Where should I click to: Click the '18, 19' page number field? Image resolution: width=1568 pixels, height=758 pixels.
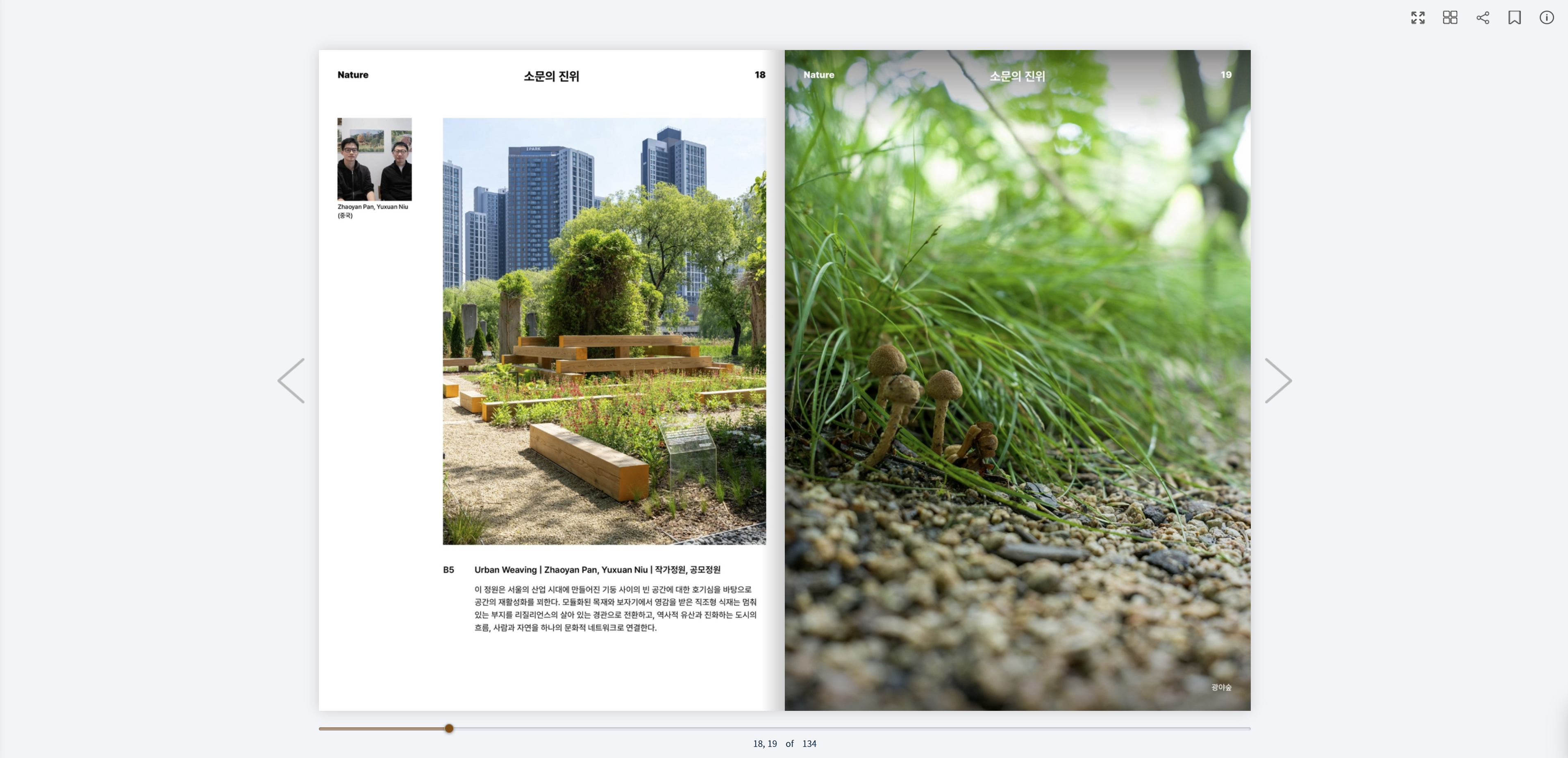tap(764, 743)
